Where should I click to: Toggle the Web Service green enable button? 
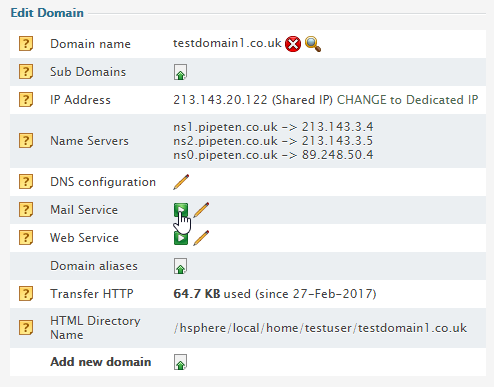[x=181, y=238]
